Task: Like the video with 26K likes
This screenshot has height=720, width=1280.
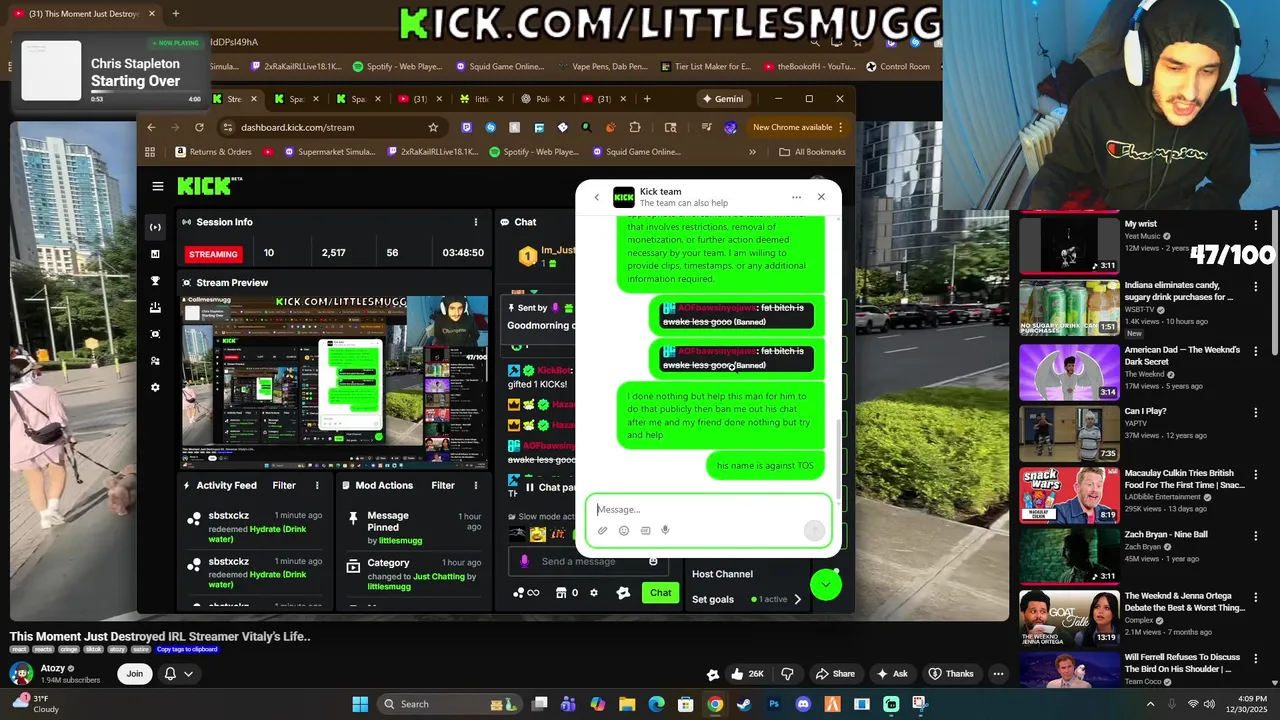Action: pyautogui.click(x=747, y=674)
